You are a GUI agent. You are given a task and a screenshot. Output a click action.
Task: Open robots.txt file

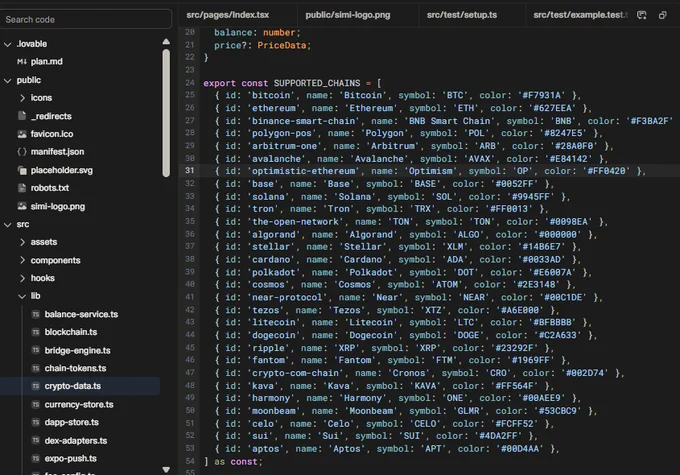tap(49, 188)
